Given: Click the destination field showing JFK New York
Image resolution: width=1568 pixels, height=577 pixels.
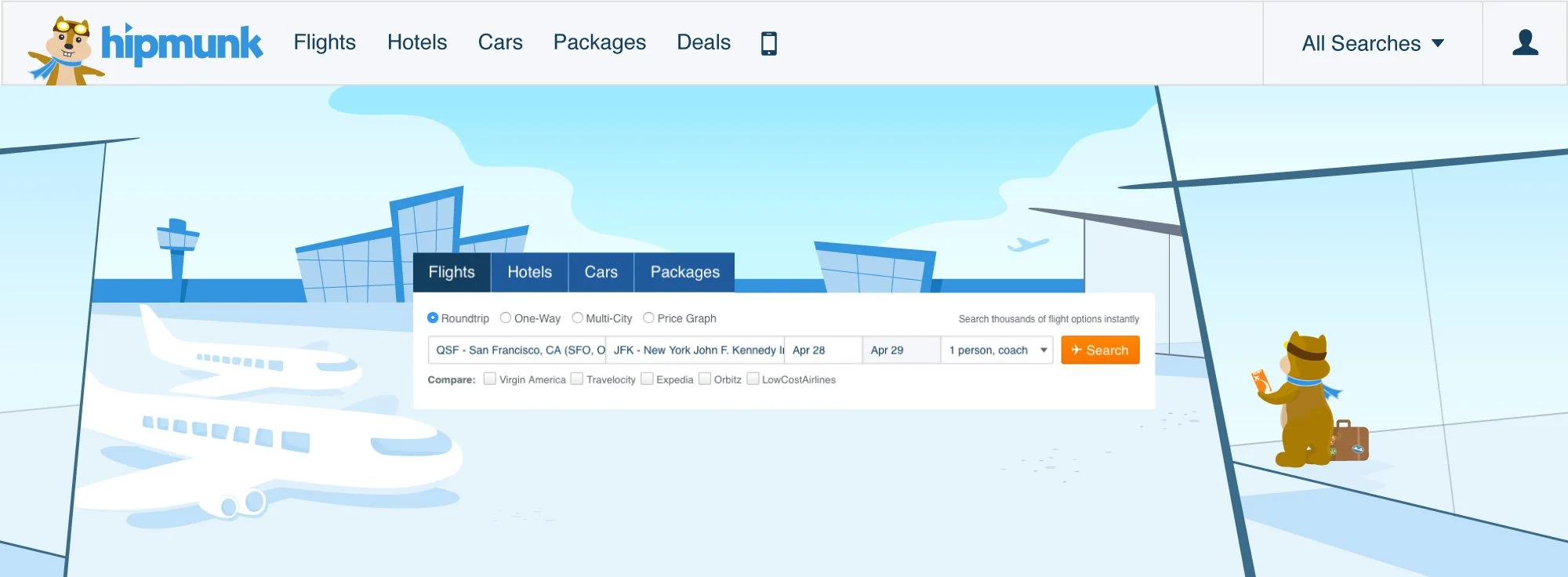Looking at the screenshot, I should [695, 350].
